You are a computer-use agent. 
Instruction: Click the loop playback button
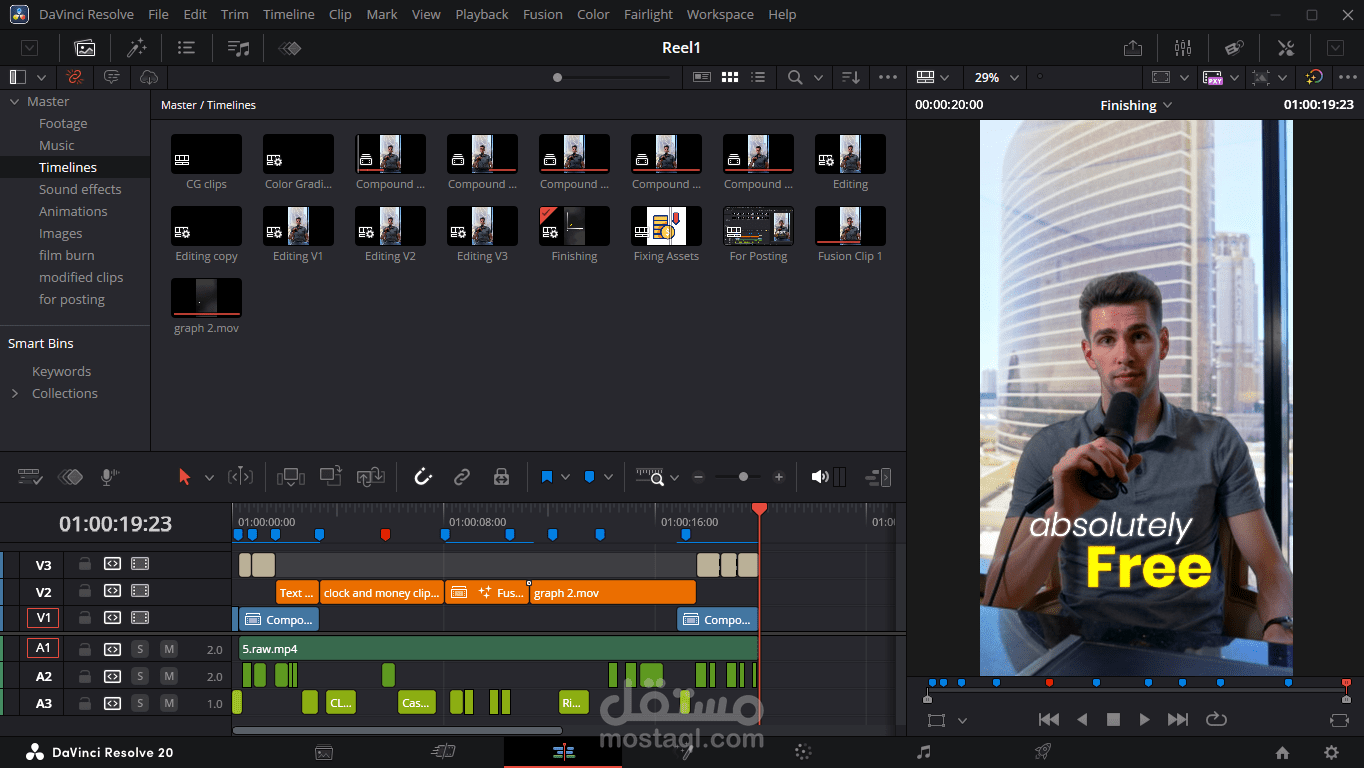[1216, 719]
